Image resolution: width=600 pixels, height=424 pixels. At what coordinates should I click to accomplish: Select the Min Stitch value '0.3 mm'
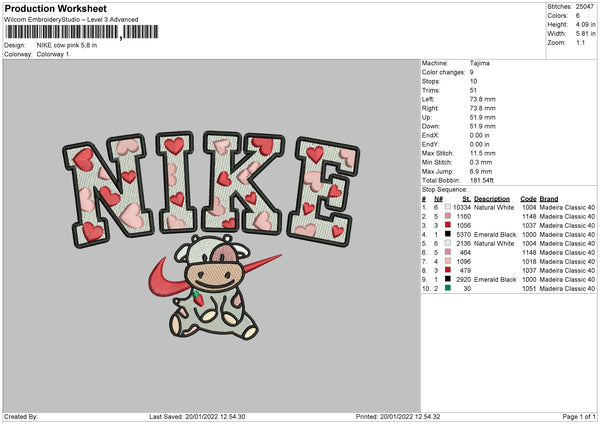click(x=481, y=162)
